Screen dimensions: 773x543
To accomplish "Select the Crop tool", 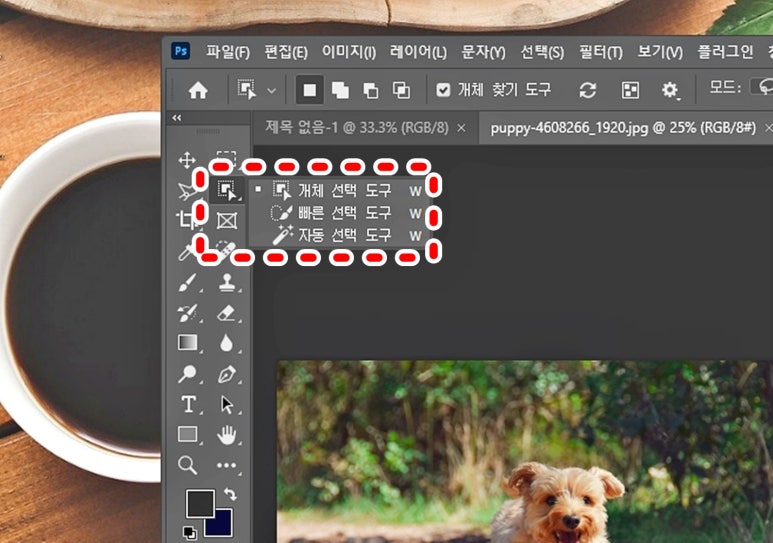I will point(187,220).
